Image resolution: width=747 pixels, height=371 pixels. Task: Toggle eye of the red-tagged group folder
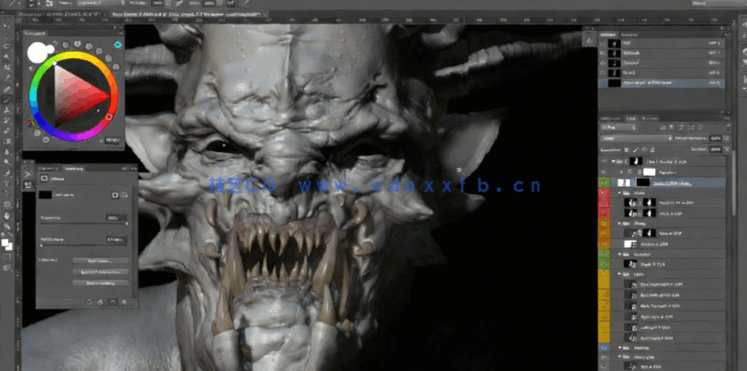click(x=604, y=192)
